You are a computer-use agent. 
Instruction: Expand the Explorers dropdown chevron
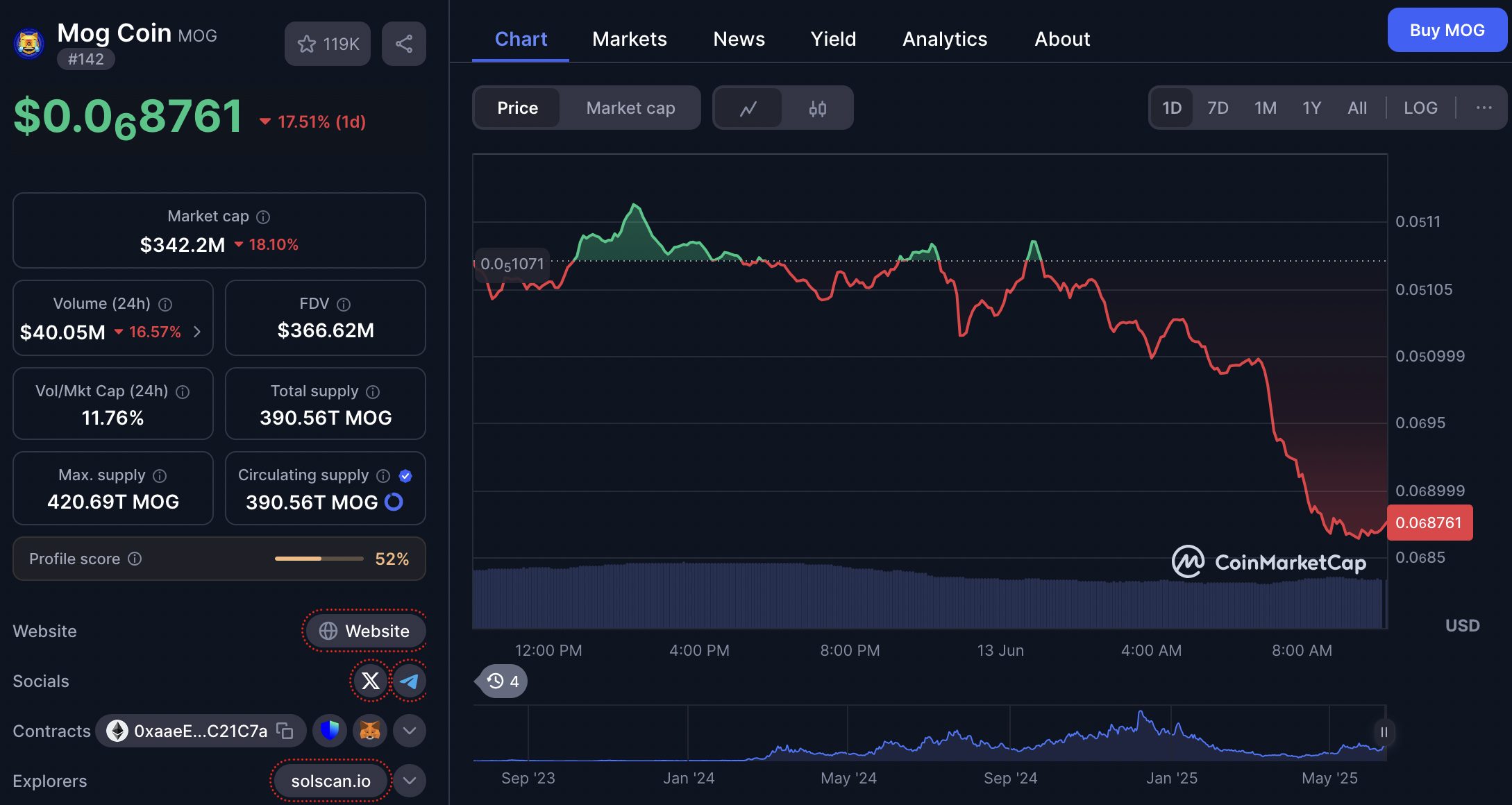410,781
